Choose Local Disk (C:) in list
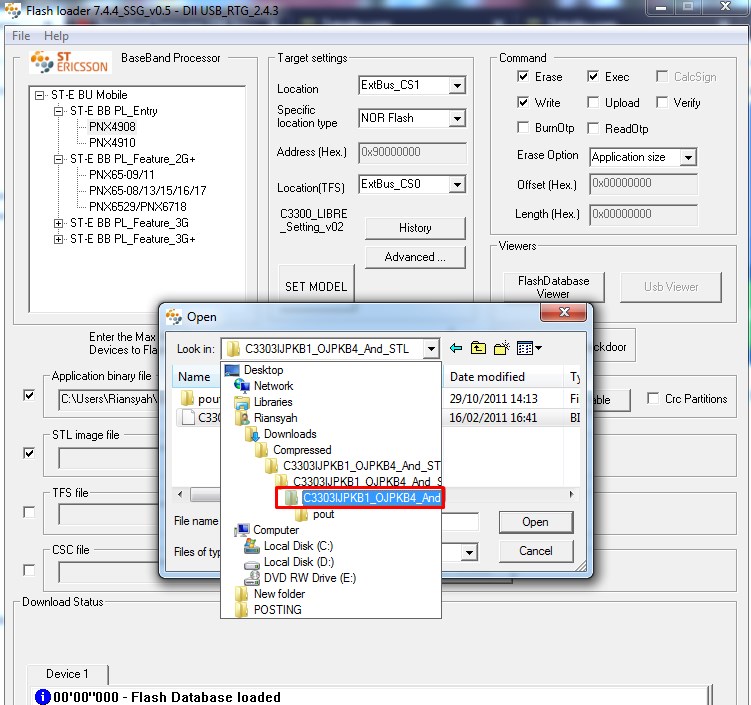751x705 pixels. (298, 546)
